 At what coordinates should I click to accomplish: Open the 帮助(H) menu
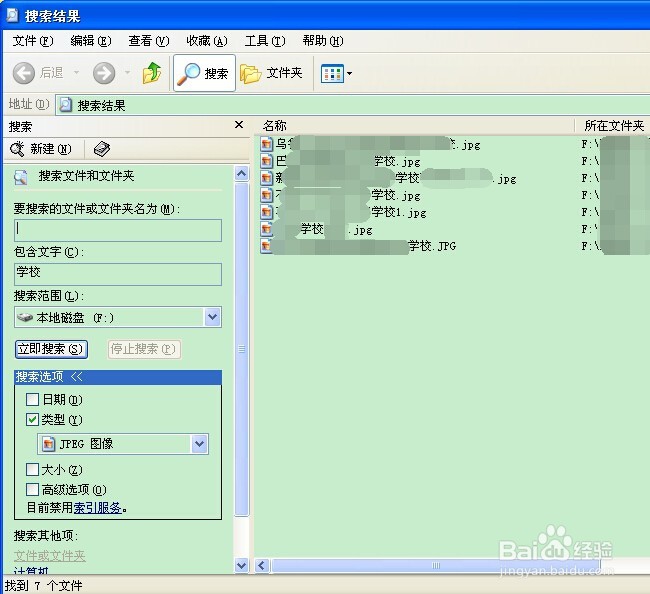pos(323,41)
